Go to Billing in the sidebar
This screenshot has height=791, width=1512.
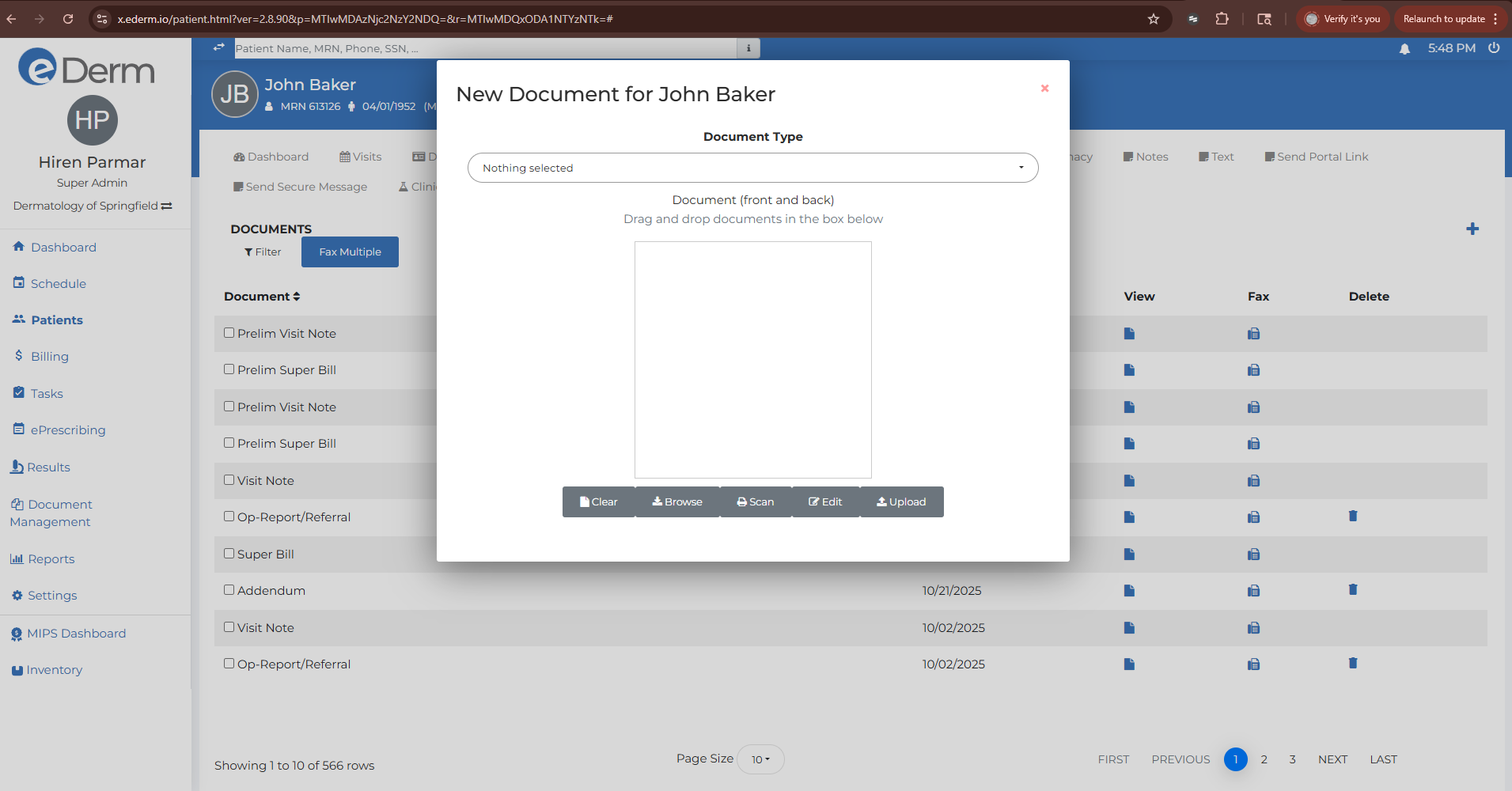[49, 357]
